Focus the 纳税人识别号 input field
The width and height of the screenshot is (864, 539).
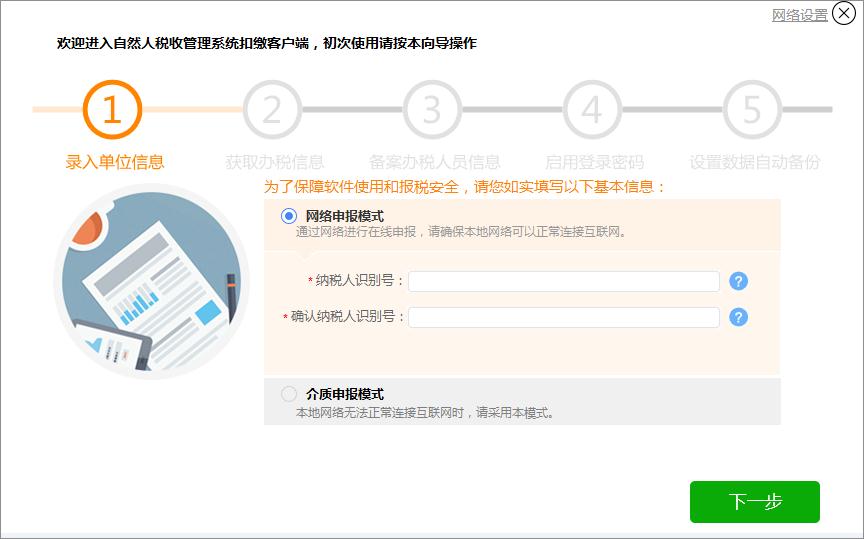pos(563,281)
